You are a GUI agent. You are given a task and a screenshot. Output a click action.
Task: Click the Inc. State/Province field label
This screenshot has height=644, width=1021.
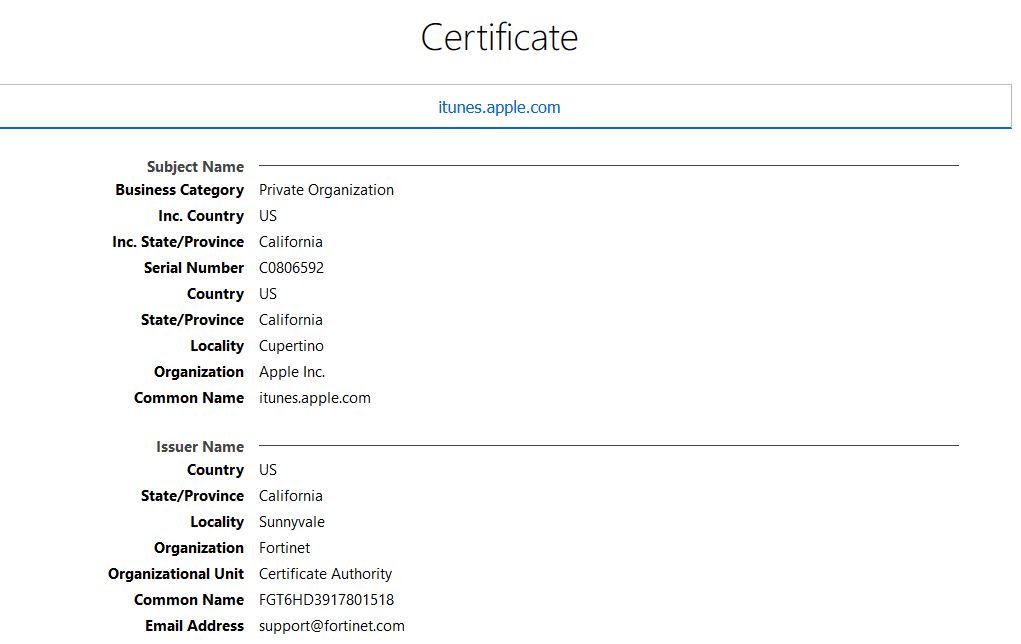tap(178, 242)
